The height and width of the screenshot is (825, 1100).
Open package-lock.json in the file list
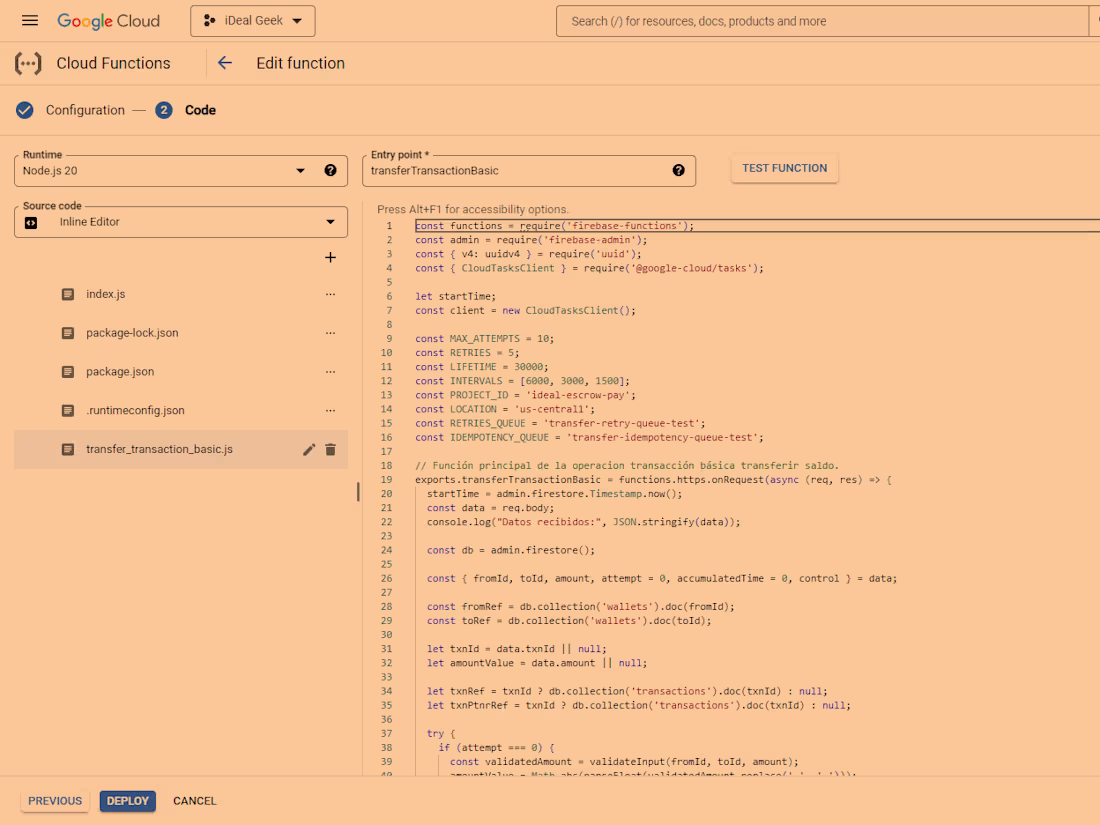point(132,333)
